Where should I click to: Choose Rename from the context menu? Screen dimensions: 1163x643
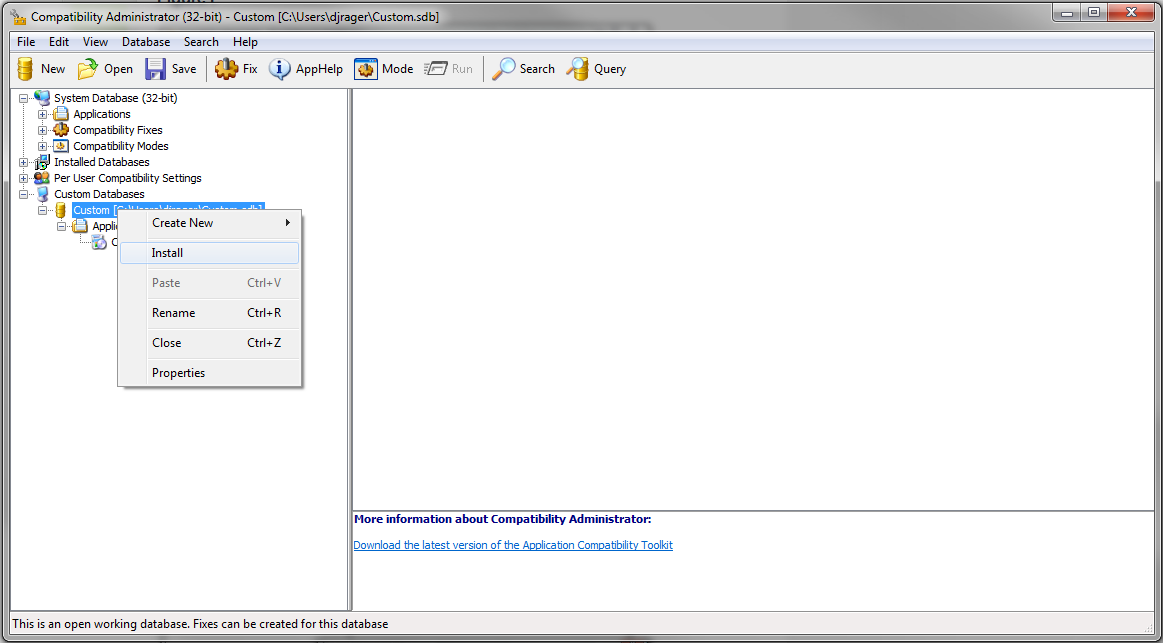209,313
